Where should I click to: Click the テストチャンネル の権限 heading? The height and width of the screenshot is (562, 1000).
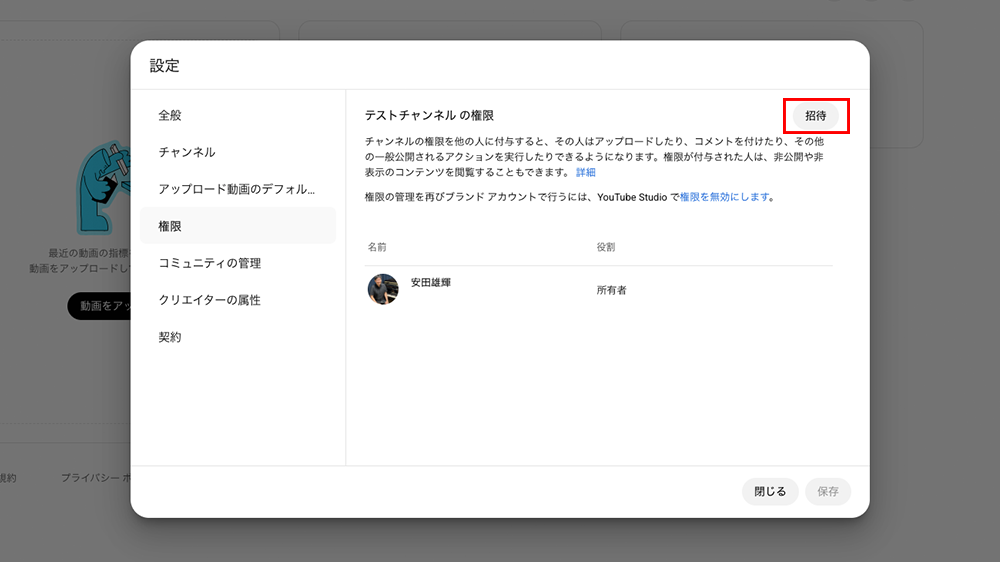[x=429, y=115]
